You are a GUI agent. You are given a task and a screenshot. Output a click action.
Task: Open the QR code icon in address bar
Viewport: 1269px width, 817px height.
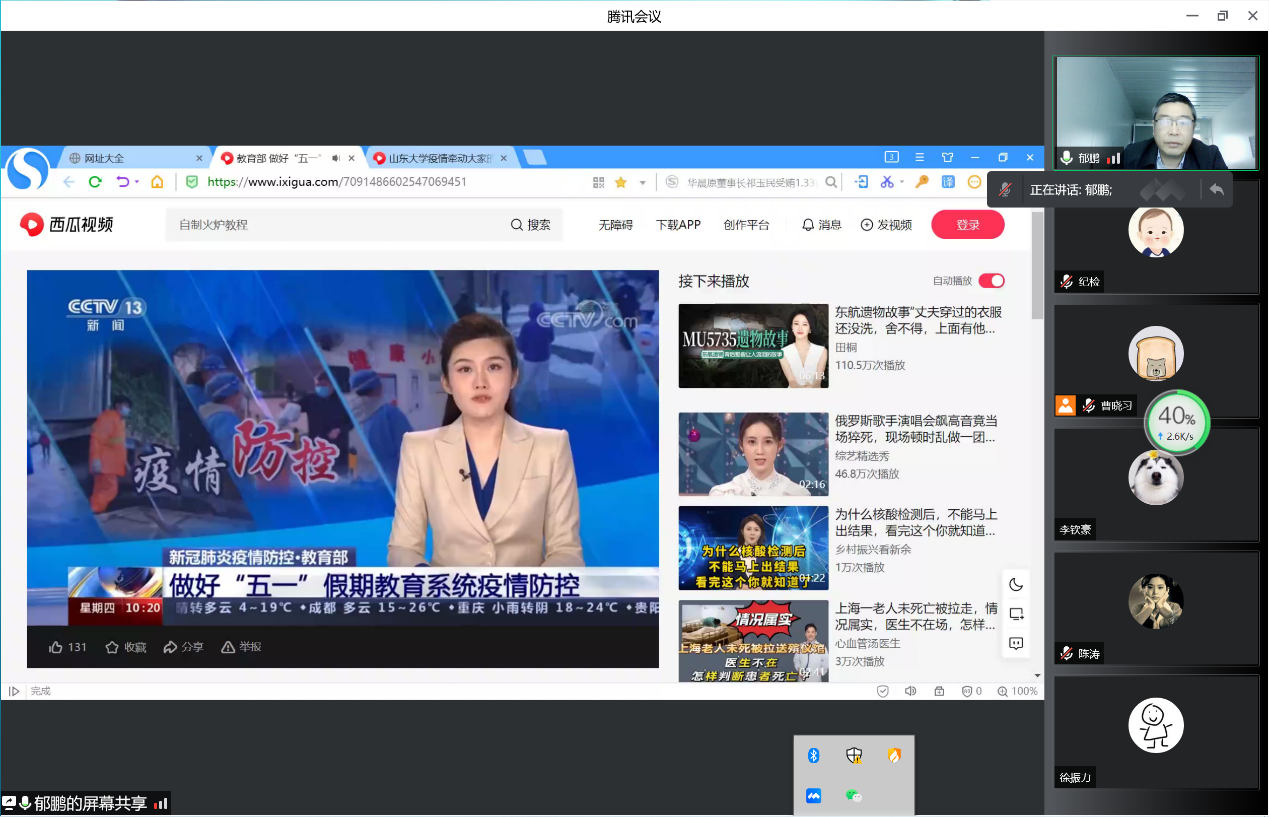click(x=599, y=182)
